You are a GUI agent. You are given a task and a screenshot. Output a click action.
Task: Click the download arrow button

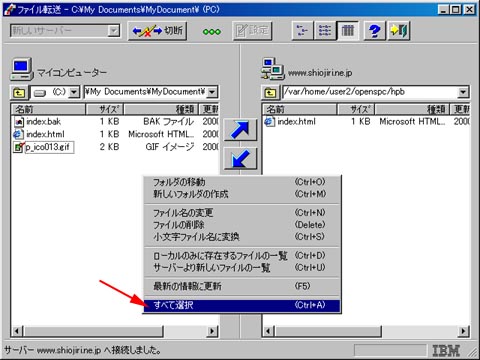point(240,159)
